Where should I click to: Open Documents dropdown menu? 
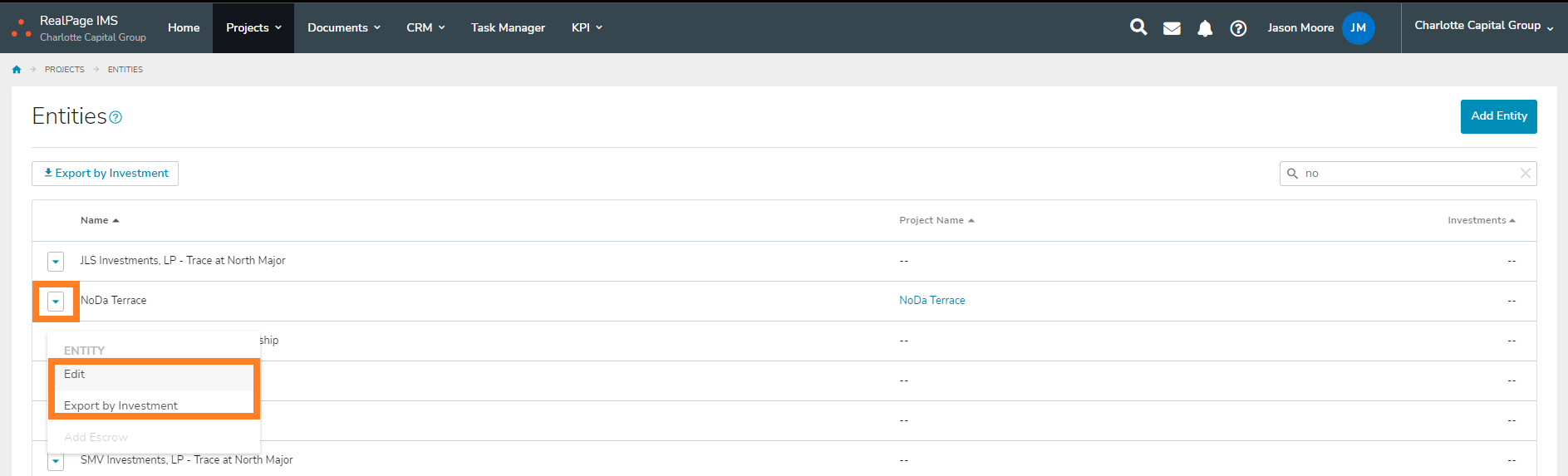344,27
